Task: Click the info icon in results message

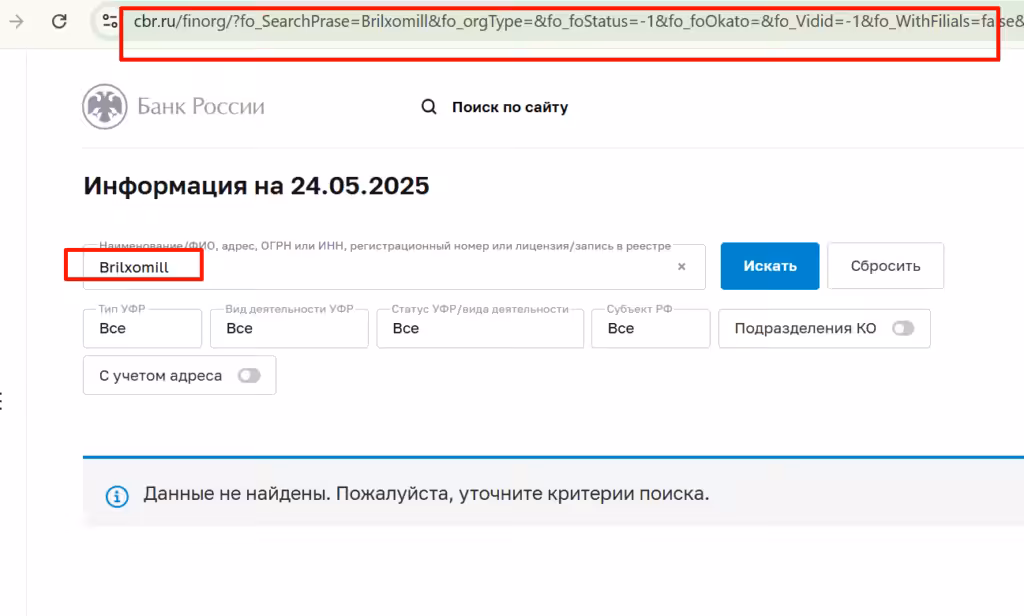Action: coord(117,496)
